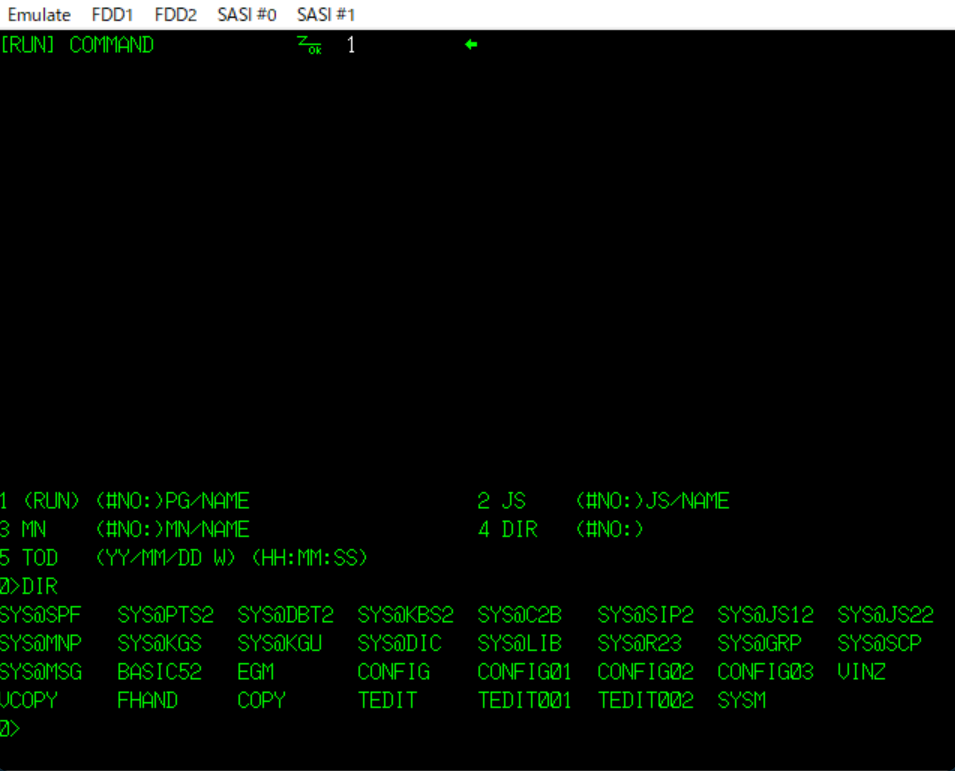The image size is (955, 771).
Task: Select file name SYS@PTS2
Action: coord(166,615)
